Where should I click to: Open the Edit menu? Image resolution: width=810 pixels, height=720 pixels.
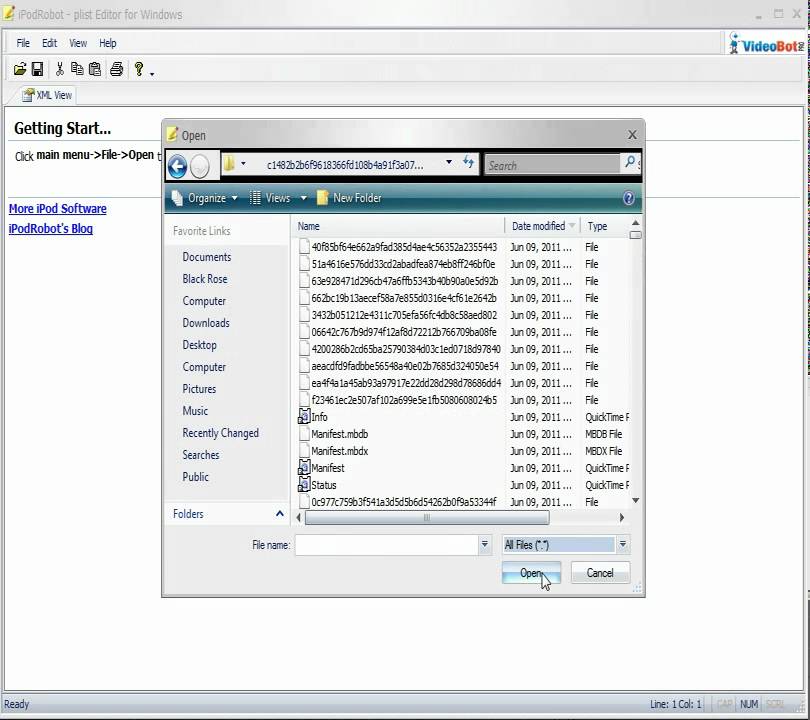[50, 43]
